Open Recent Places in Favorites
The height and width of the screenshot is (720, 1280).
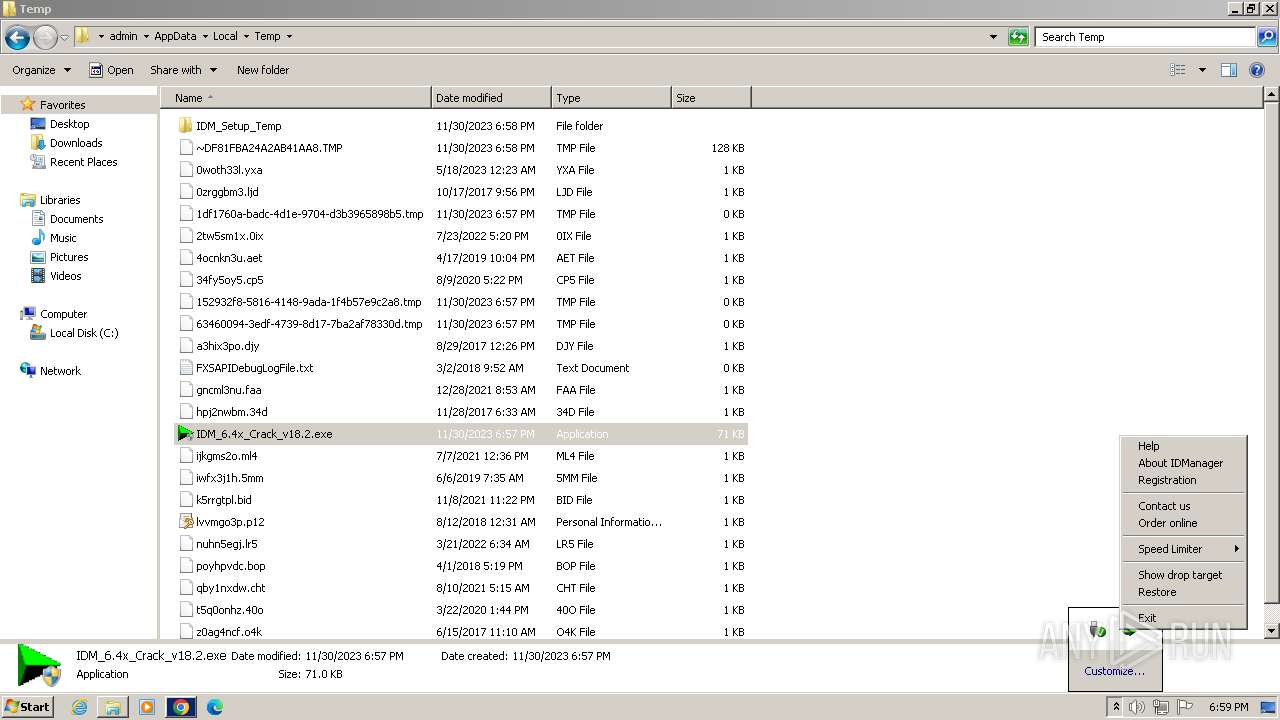83,162
